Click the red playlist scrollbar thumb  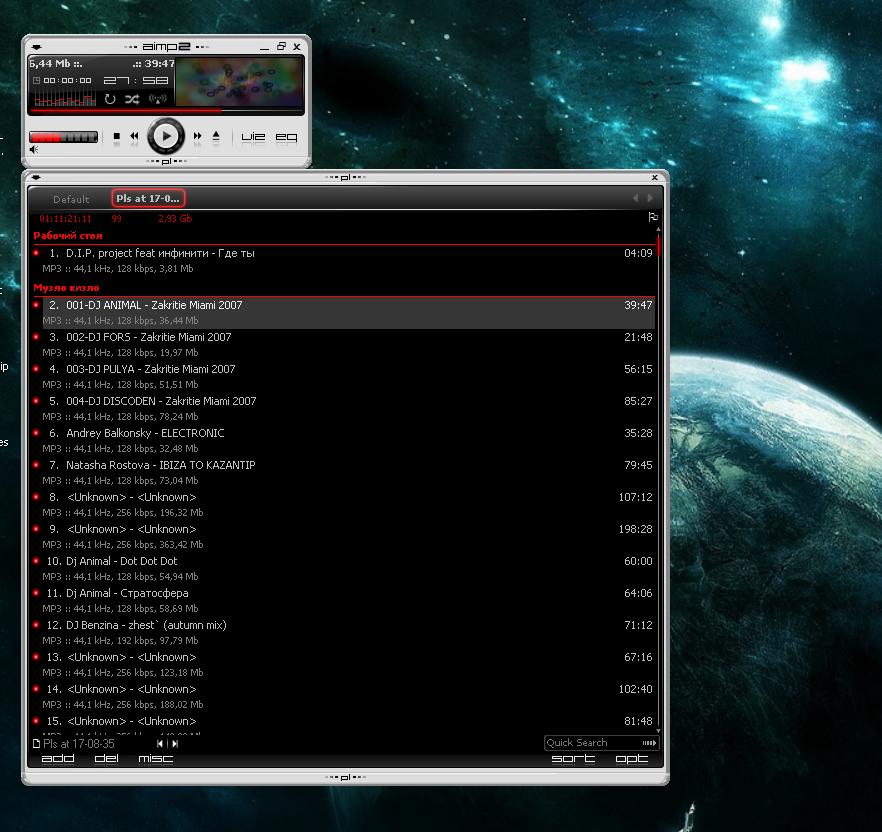(x=658, y=245)
